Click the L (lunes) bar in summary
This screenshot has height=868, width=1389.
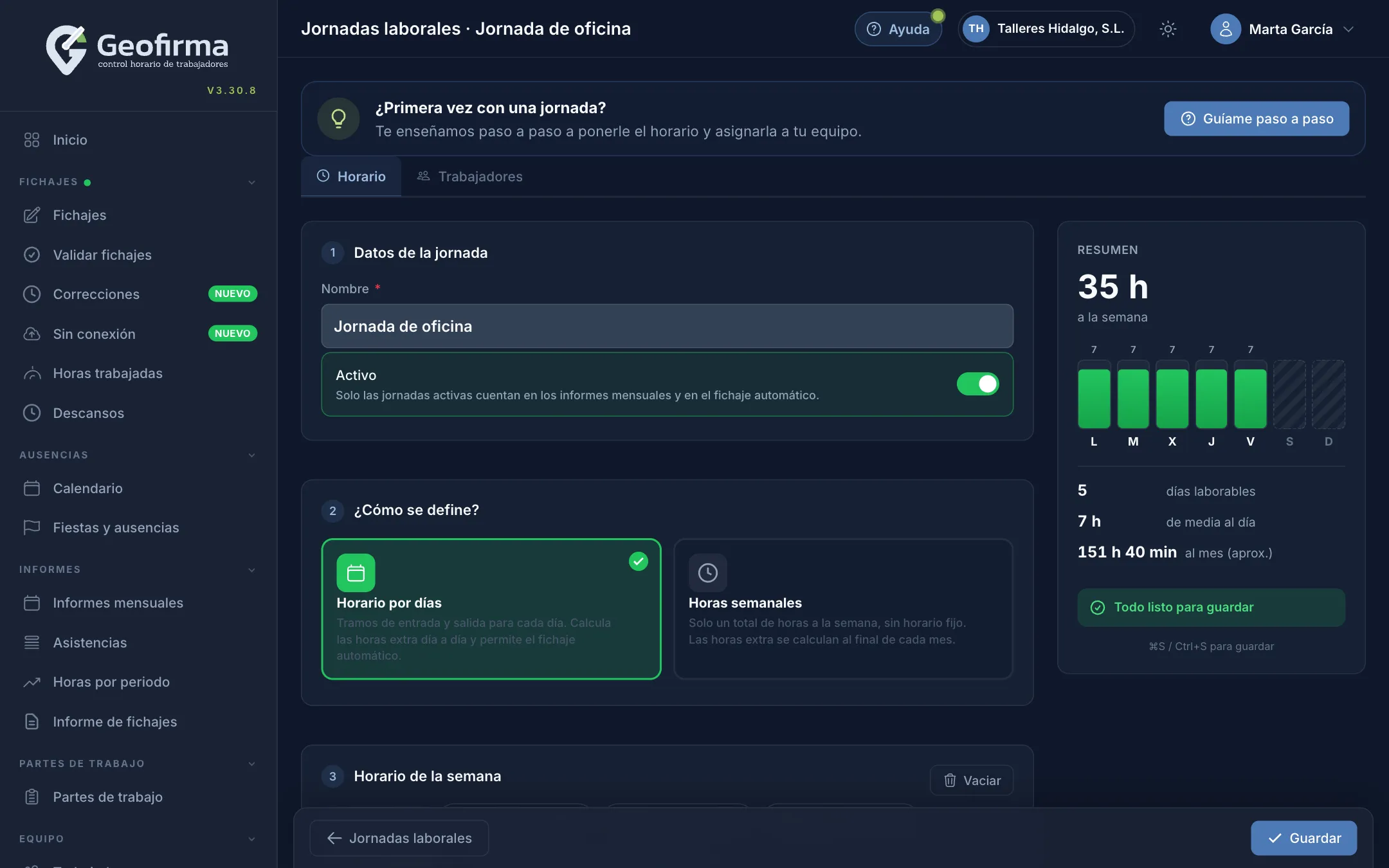click(1094, 395)
